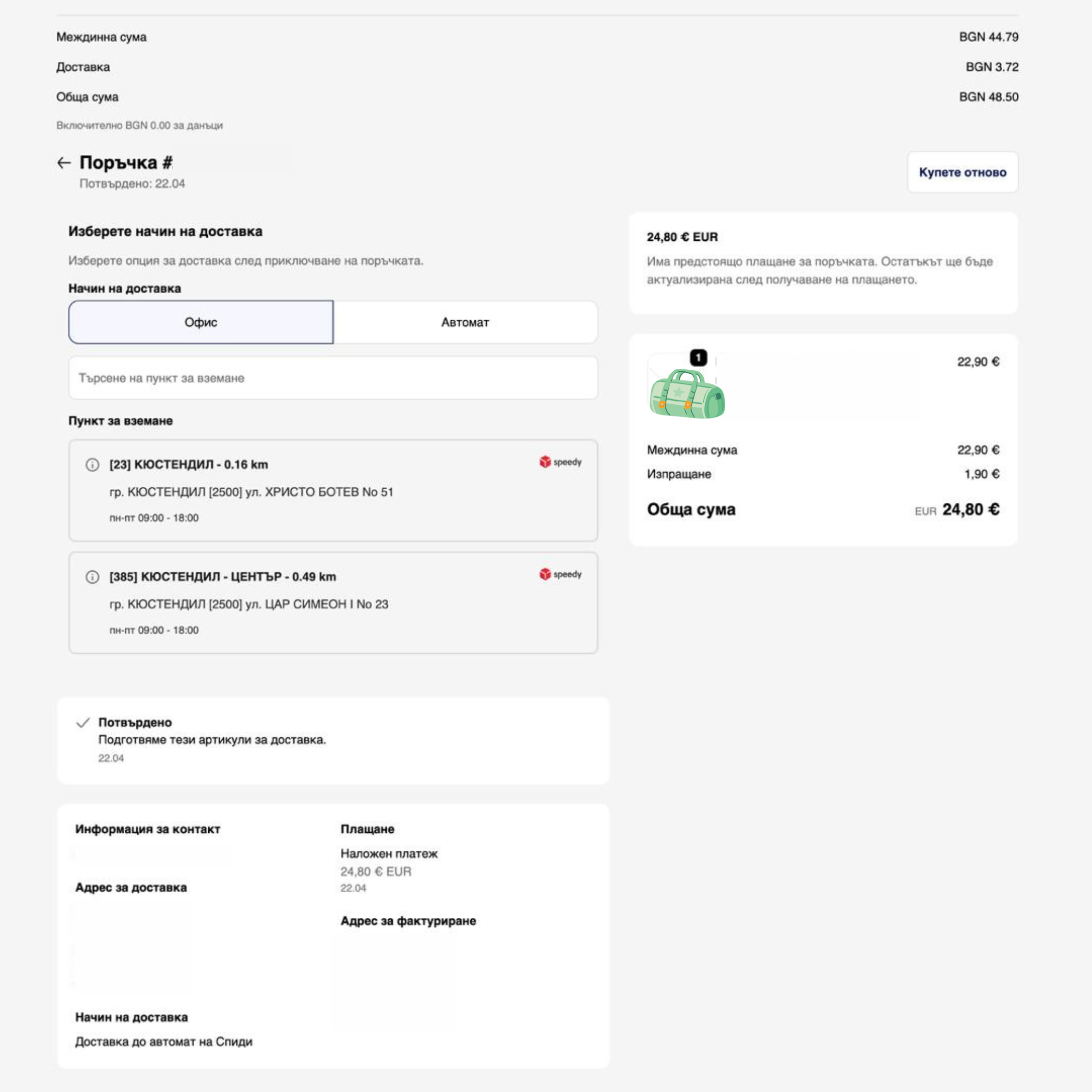The image size is (1092, 1092).
Task: Click the Speedy logo on the second pickup point
Action: (560, 574)
